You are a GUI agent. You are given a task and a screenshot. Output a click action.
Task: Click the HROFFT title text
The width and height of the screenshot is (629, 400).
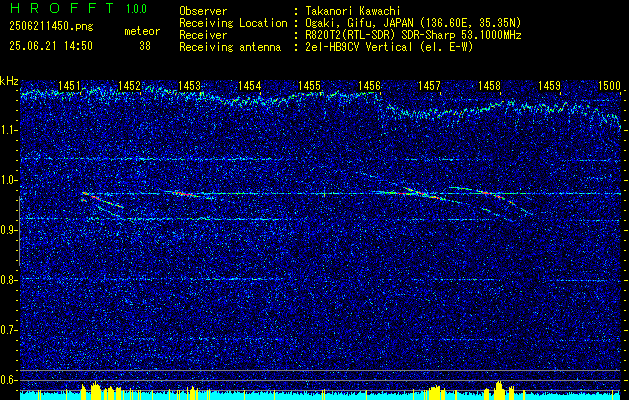(61, 8)
